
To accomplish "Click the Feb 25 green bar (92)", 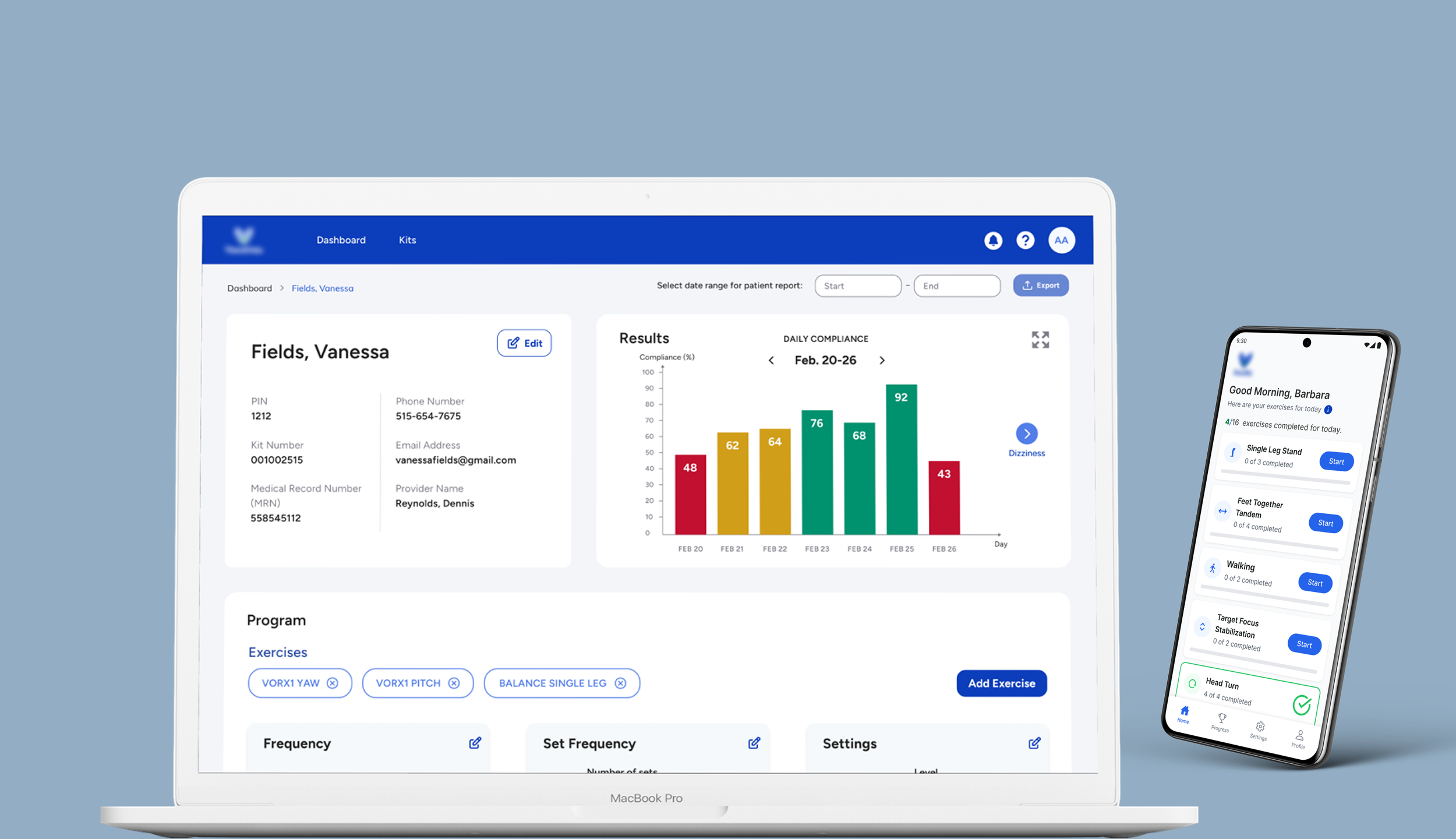I will [x=901, y=460].
